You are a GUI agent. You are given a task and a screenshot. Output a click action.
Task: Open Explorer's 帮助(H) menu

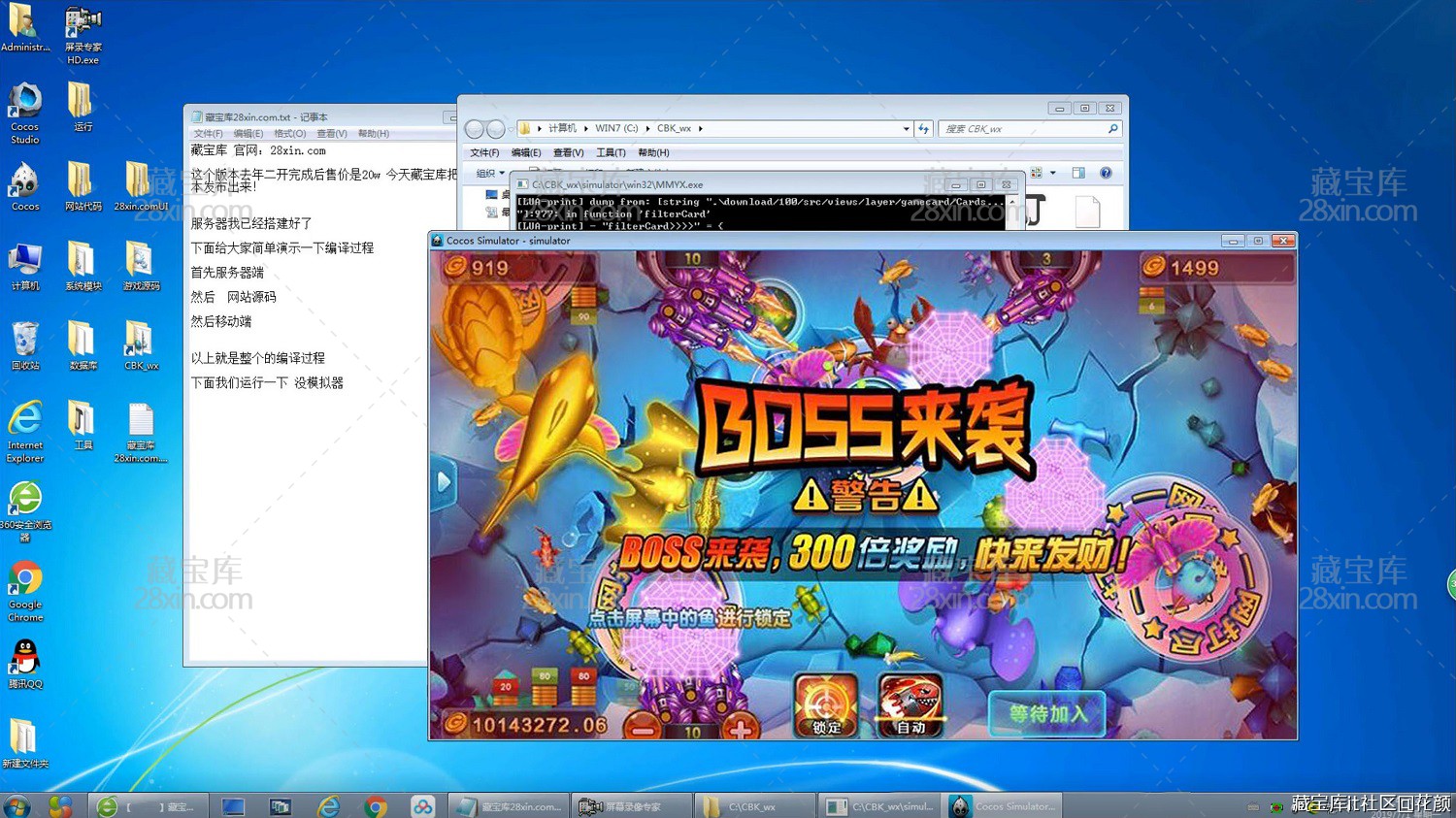pos(653,153)
